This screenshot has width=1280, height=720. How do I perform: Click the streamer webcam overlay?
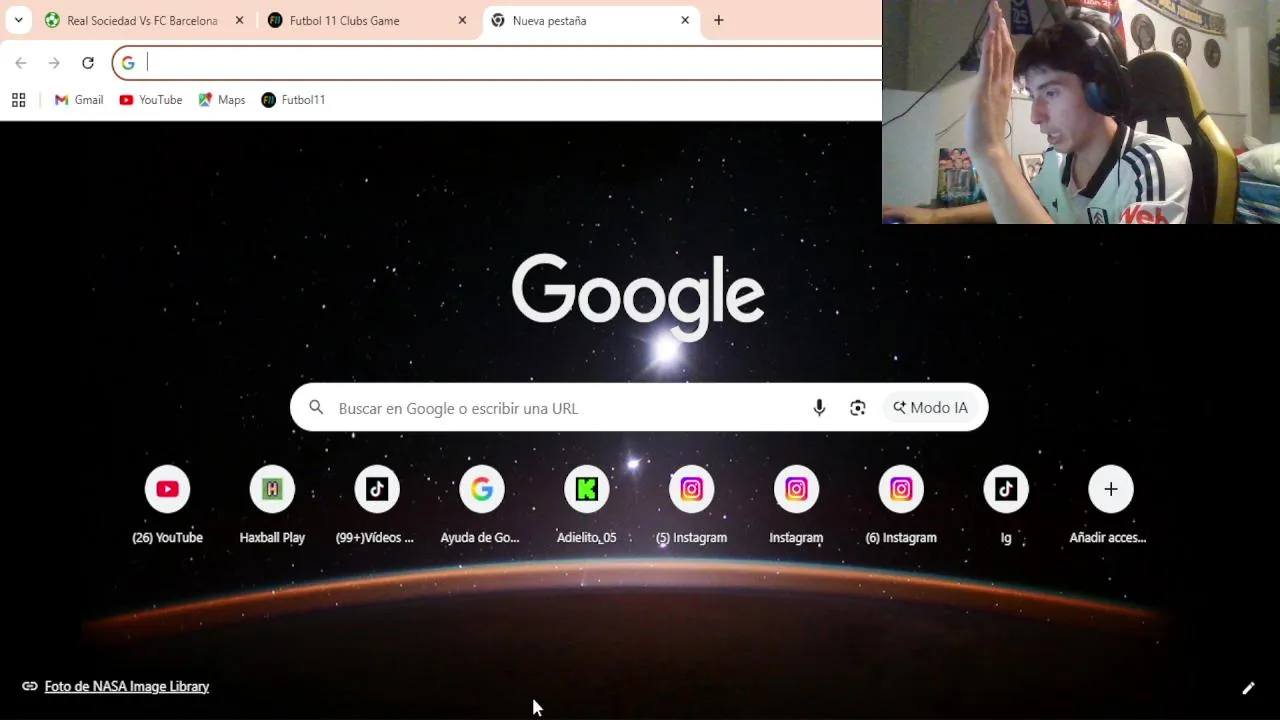(1081, 111)
